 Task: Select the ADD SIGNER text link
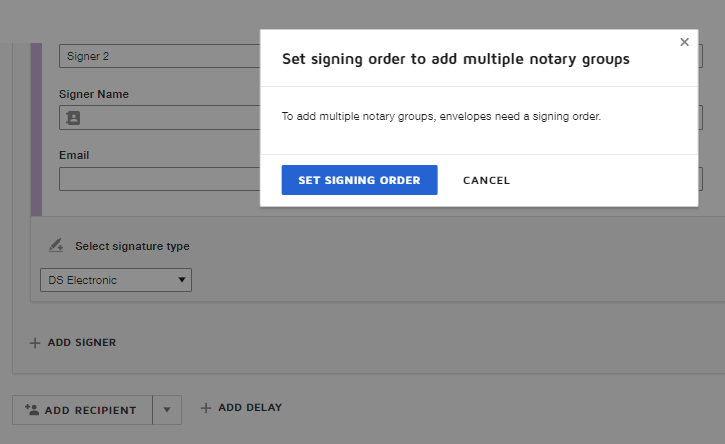82,343
